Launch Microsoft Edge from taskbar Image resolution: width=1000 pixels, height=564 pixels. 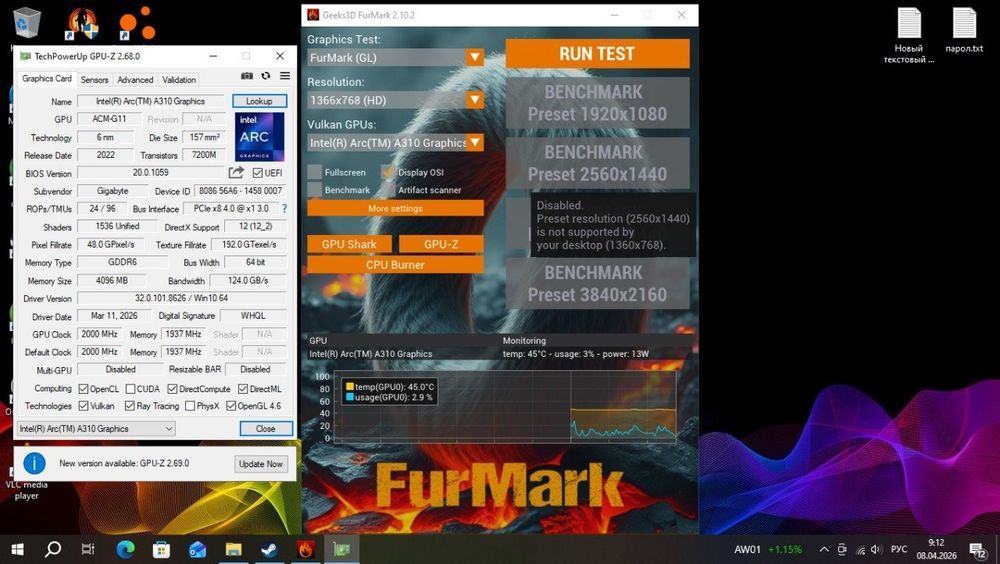coord(125,549)
